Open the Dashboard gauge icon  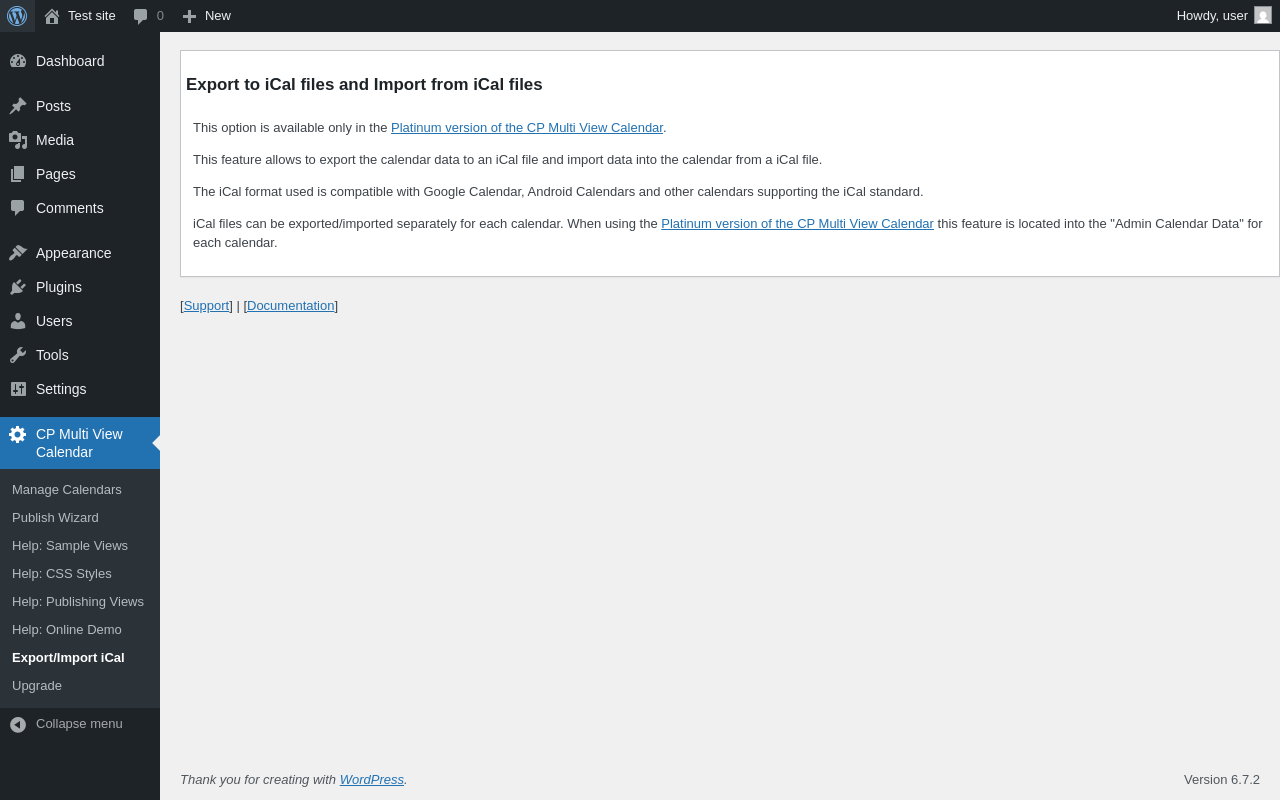coord(18,61)
